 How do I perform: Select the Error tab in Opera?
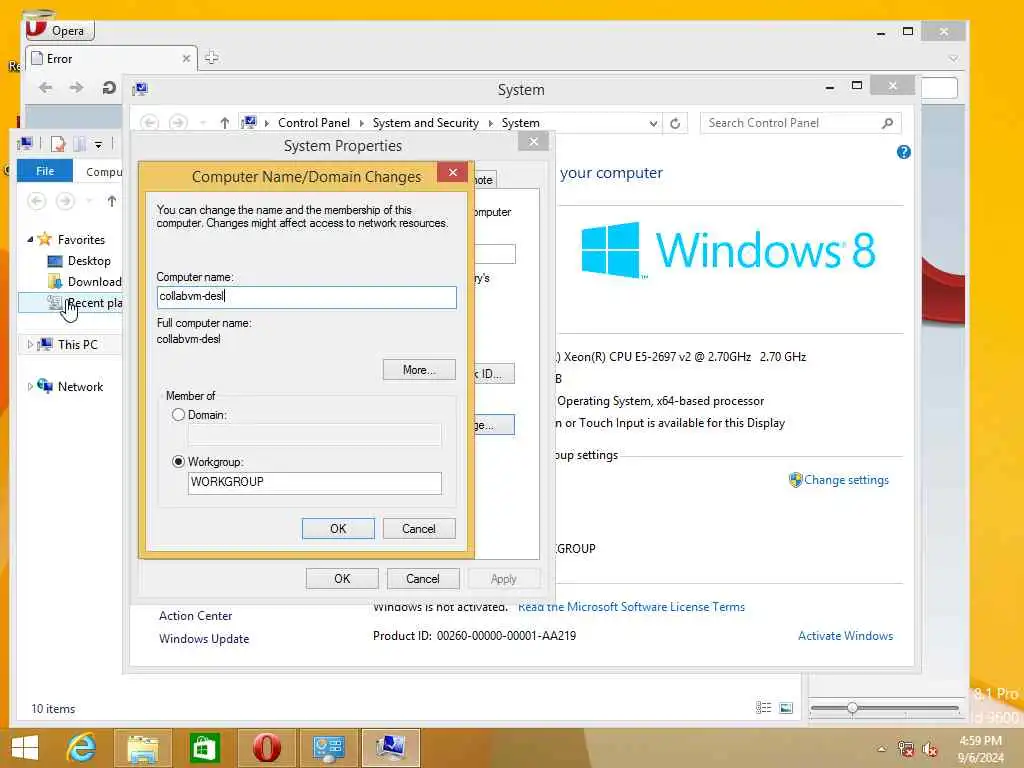coord(111,59)
